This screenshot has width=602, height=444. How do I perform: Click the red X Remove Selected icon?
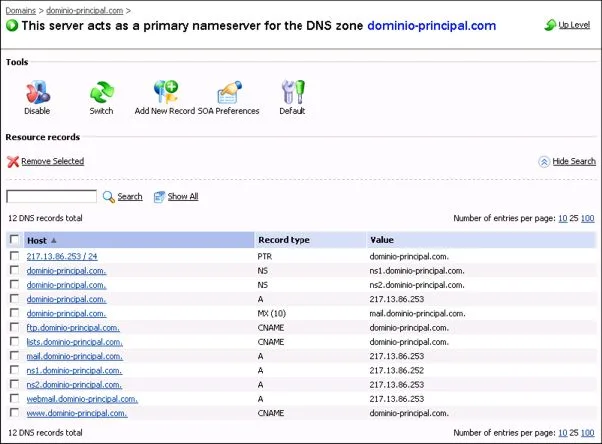pos(13,162)
